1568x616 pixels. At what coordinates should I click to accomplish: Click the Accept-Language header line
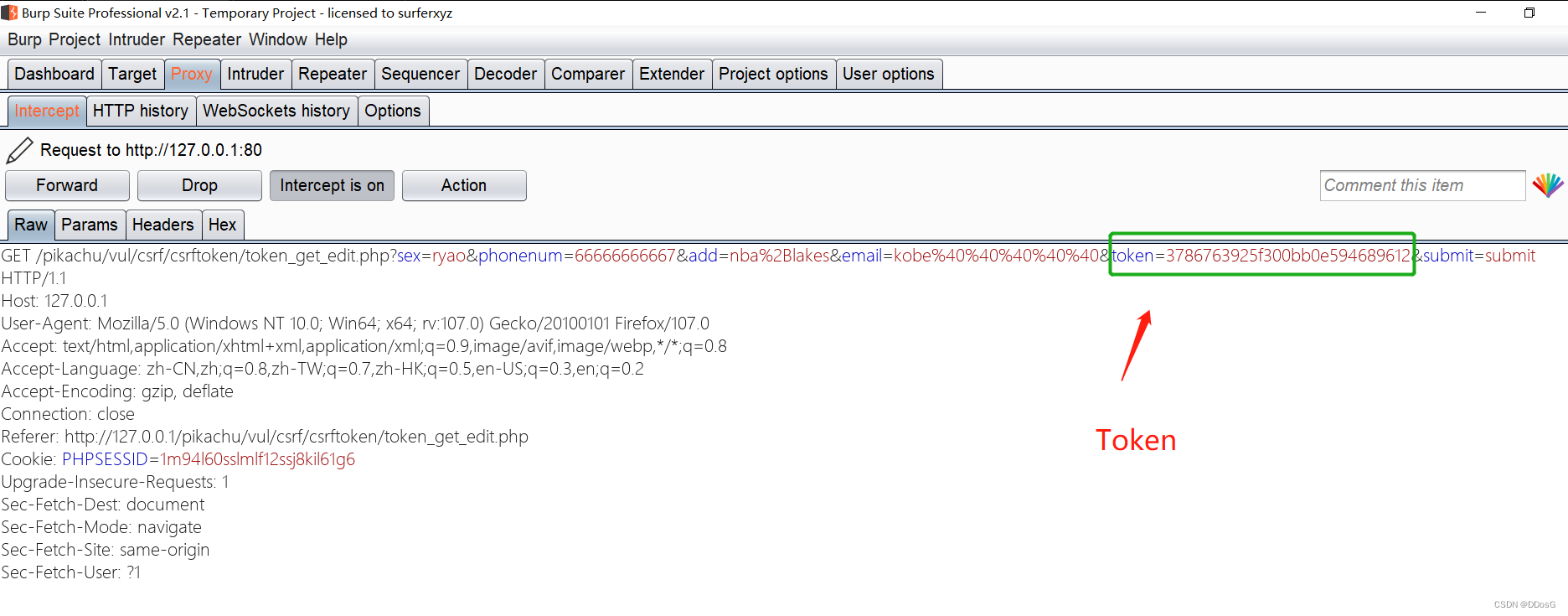tap(322, 369)
